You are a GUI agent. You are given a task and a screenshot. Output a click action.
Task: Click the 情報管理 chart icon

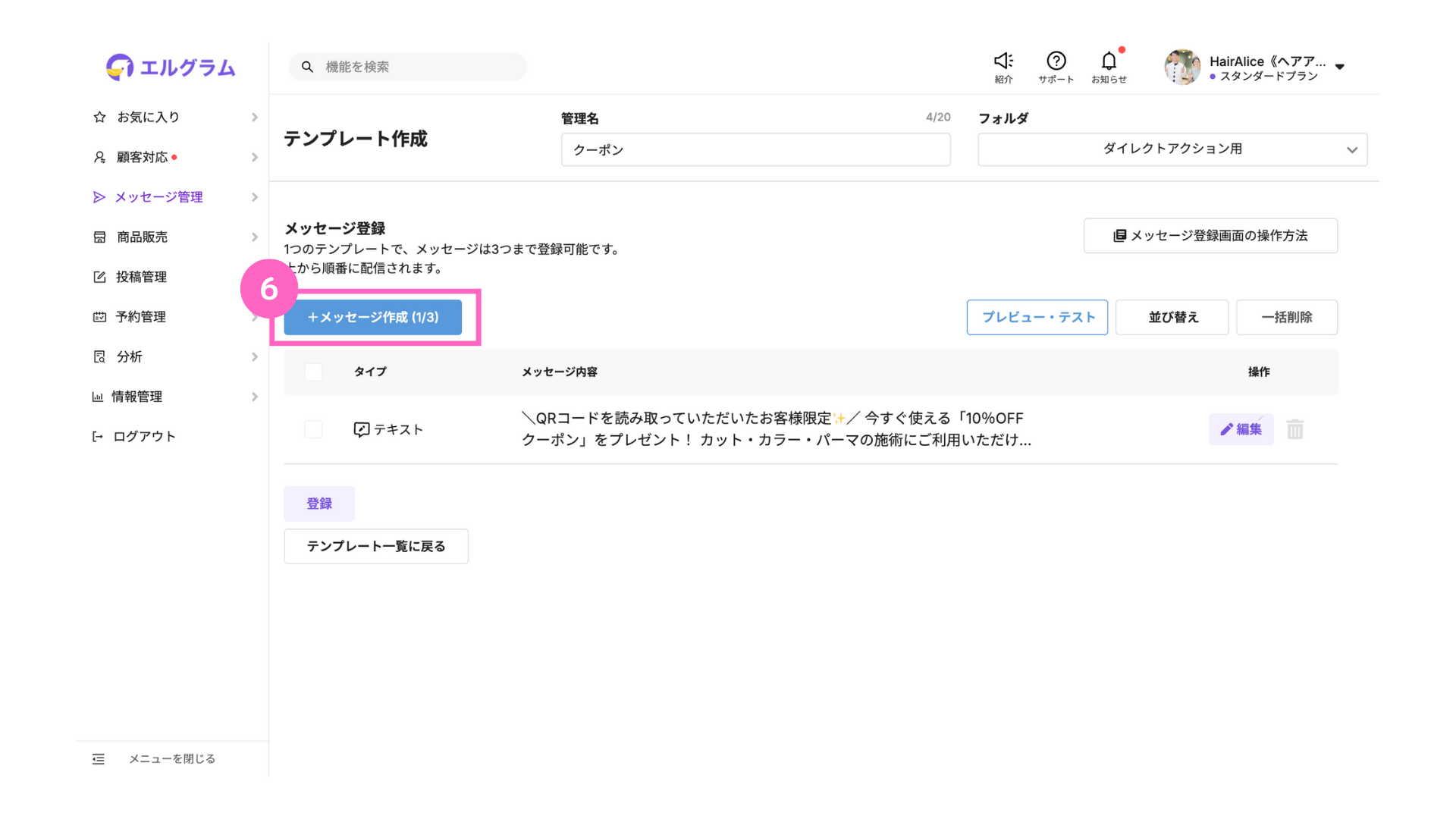point(97,397)
